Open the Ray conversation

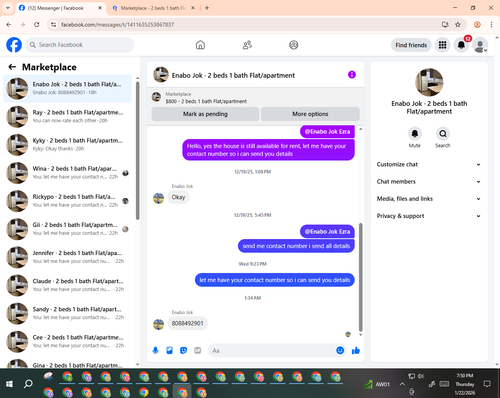point(67,116)
